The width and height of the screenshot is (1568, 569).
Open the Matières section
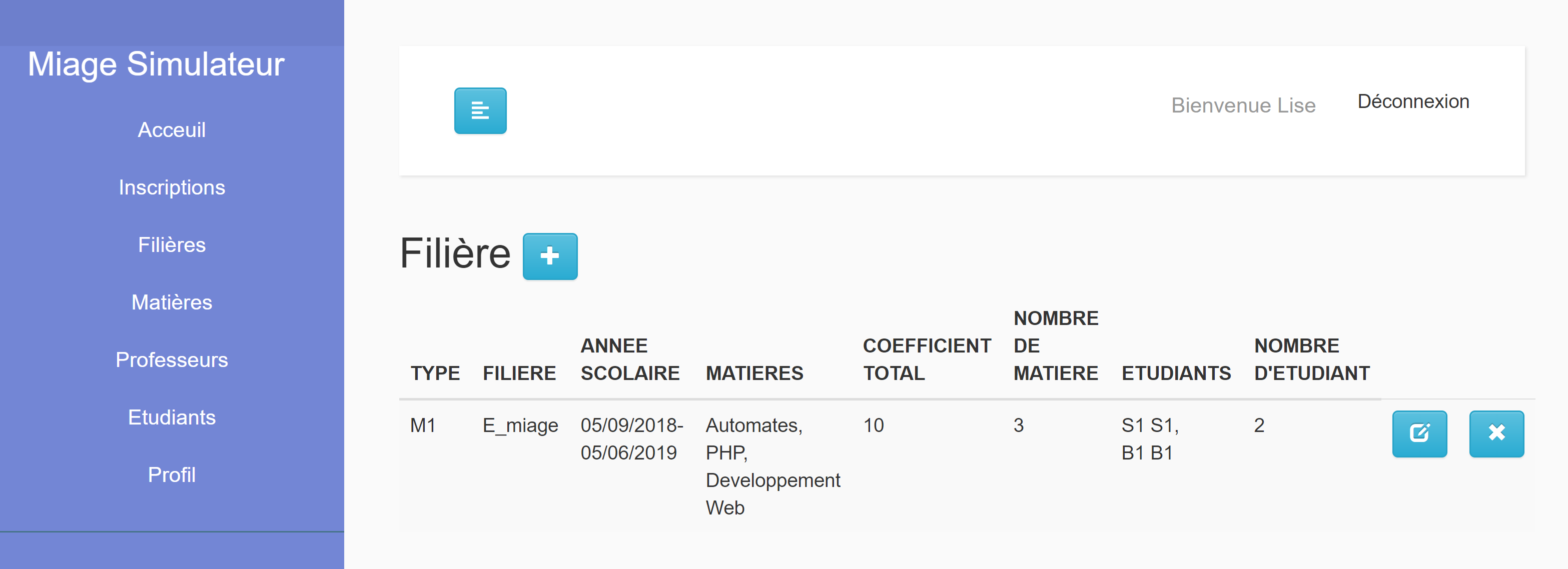click(172, 302)
